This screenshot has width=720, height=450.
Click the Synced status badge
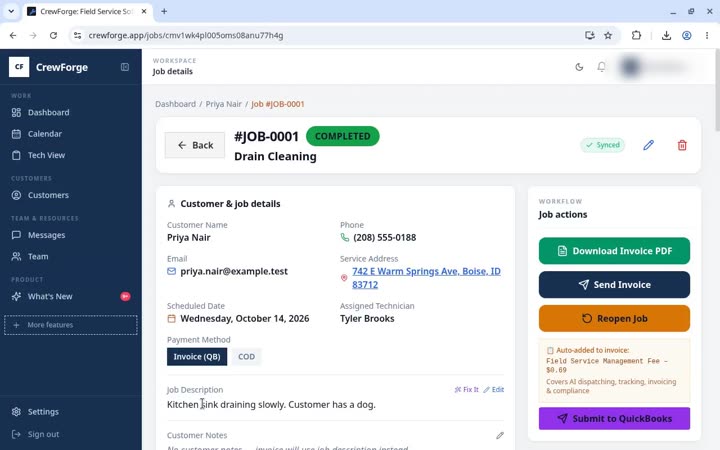point(602,145)
